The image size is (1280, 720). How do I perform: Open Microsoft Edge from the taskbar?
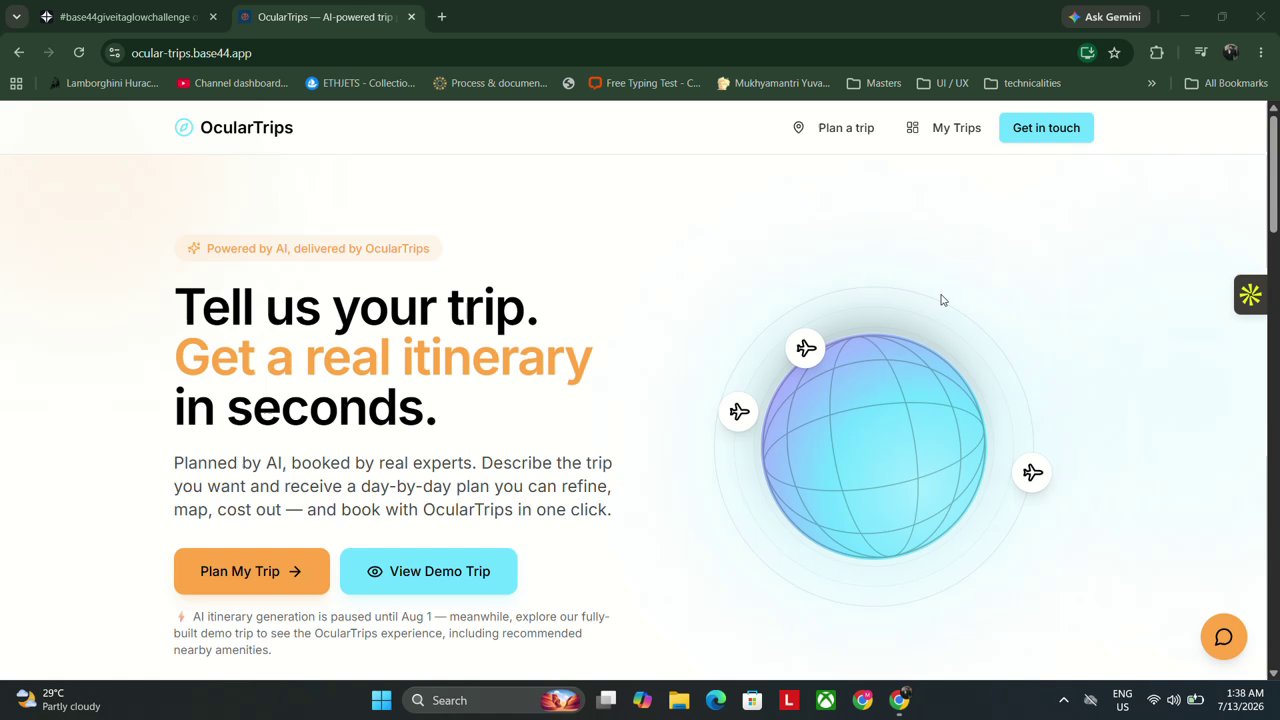pyautogui.click(x=716, y=700)
